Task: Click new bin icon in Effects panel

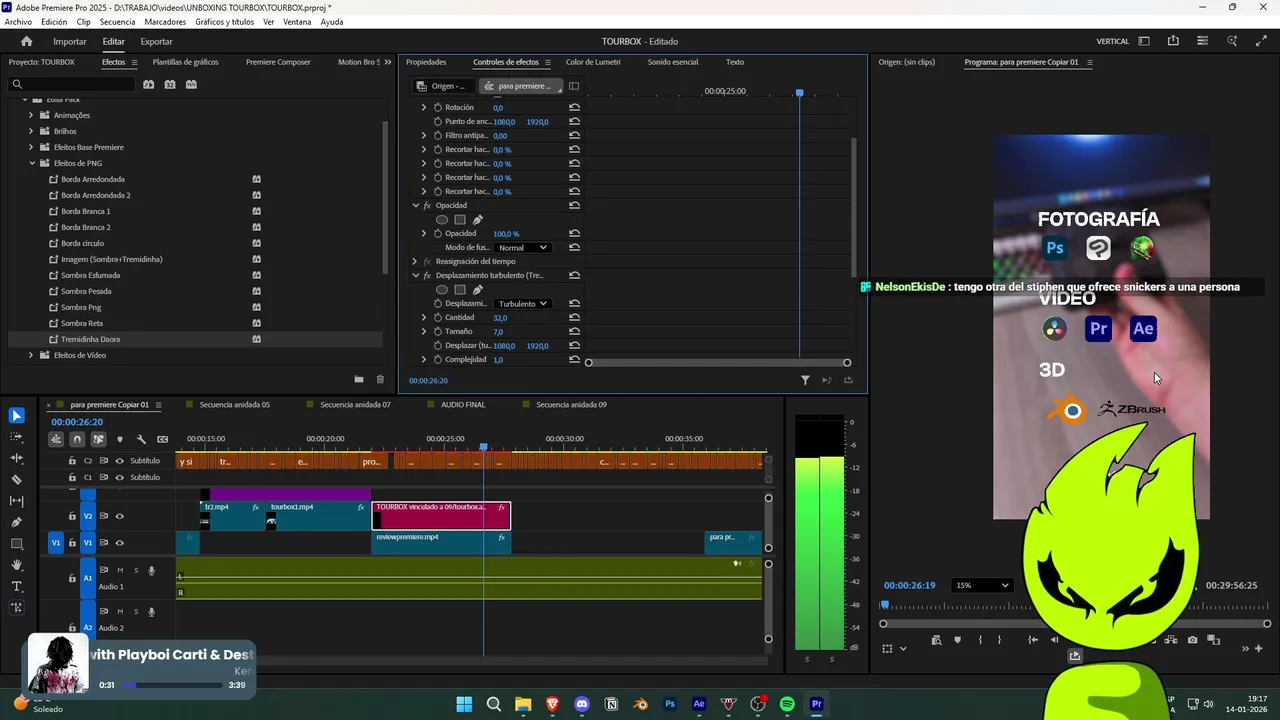Action: [359, 379]
